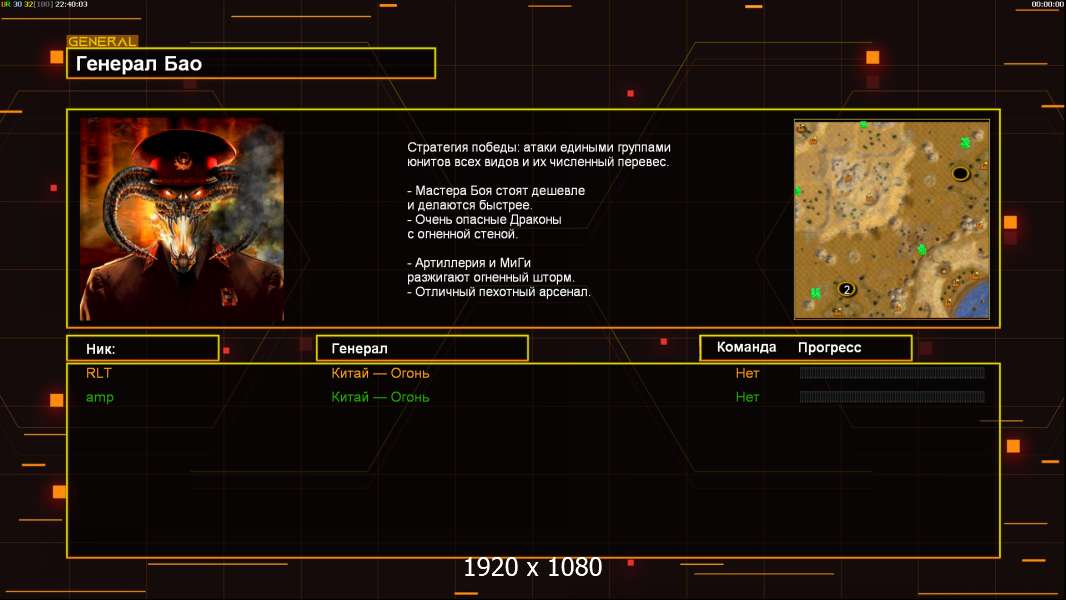Select player RLT nickname
Screen dimensions: 1066x600
99,373
